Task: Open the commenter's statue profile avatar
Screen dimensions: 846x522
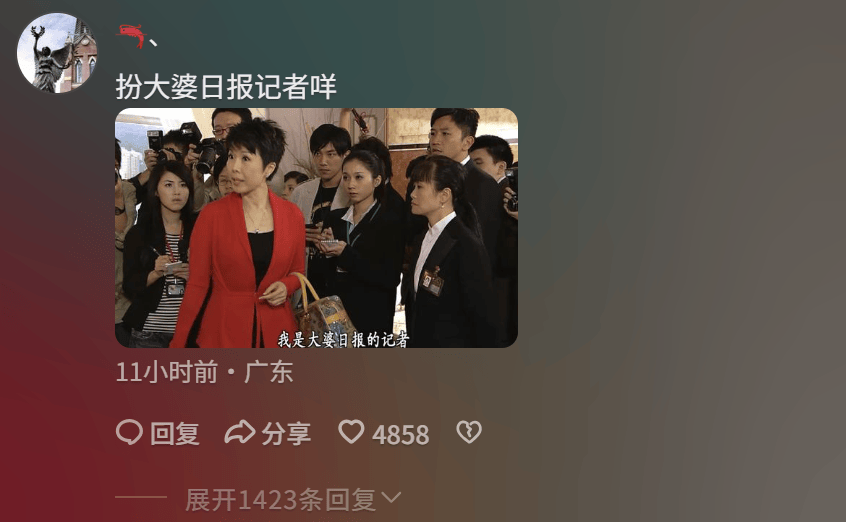Action: pyautogui.click(x=57, y=53)
